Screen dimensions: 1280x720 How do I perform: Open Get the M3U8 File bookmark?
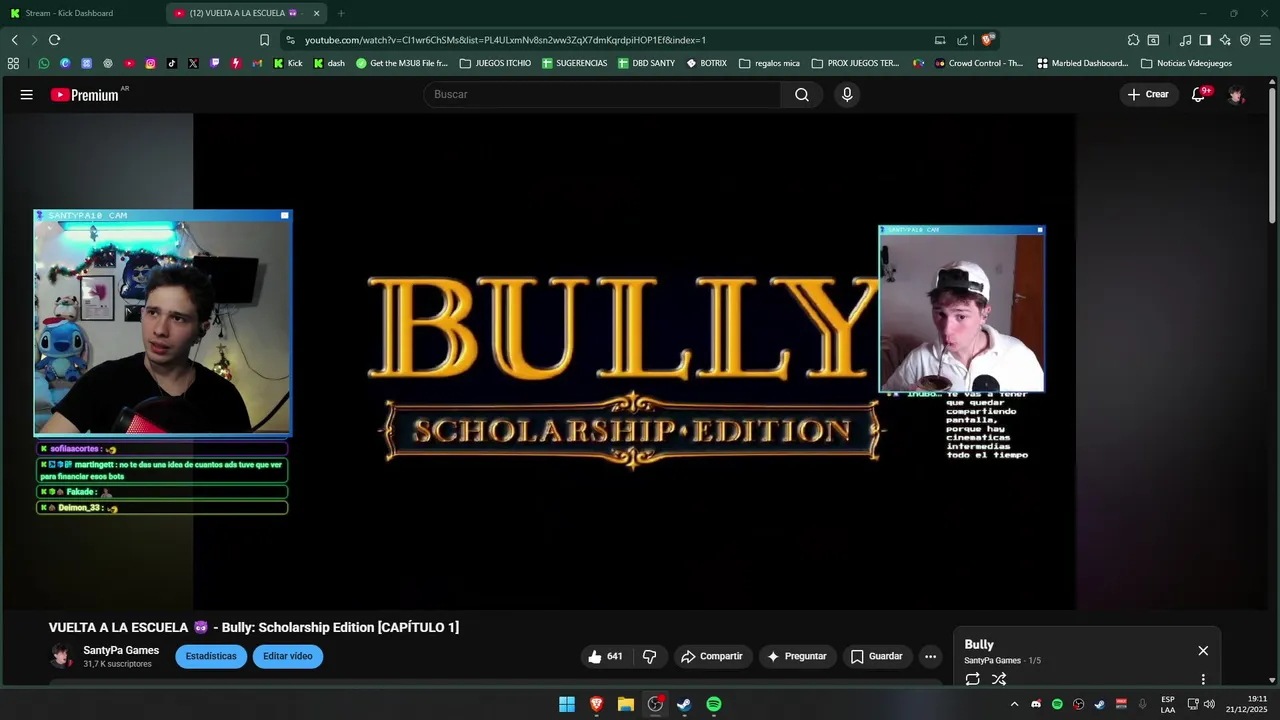tap(402, 63)
